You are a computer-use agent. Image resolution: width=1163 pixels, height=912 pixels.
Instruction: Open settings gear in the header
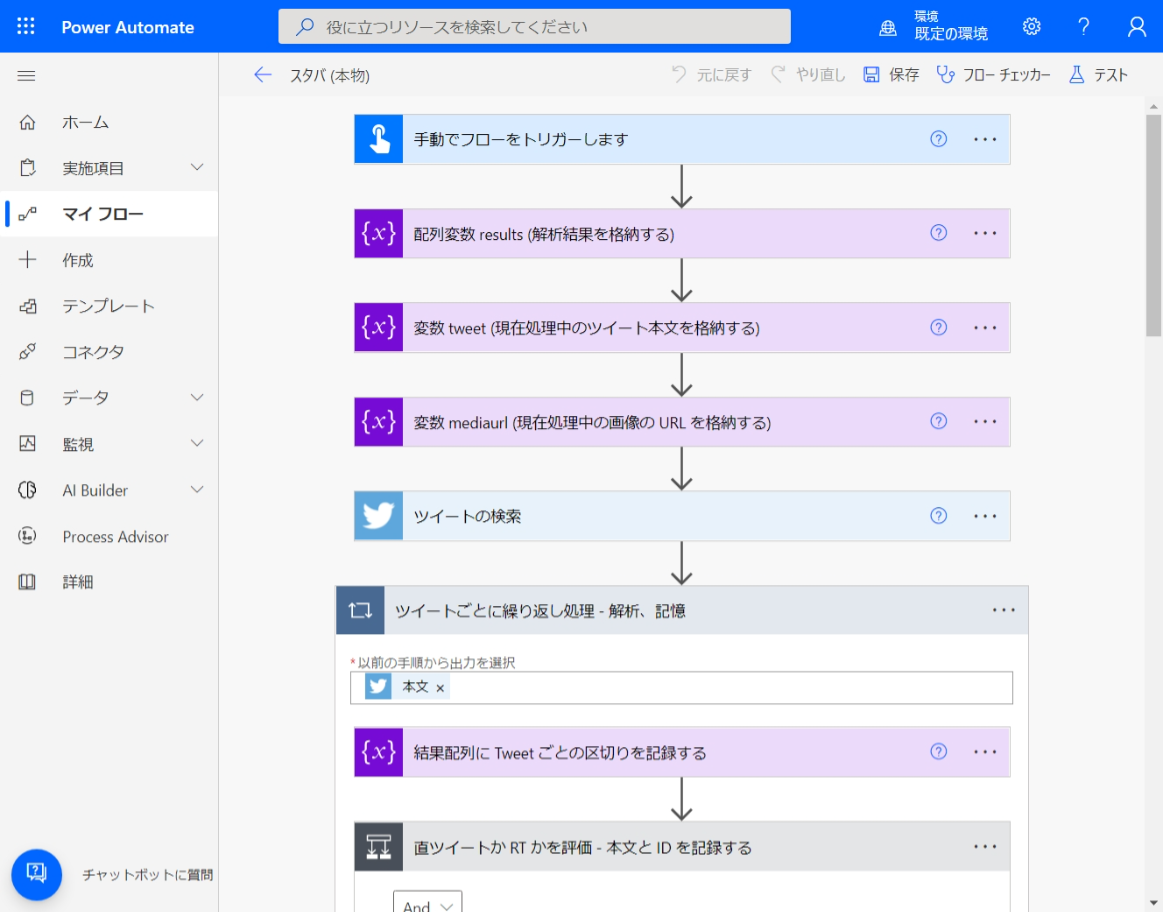(1031, 27)
